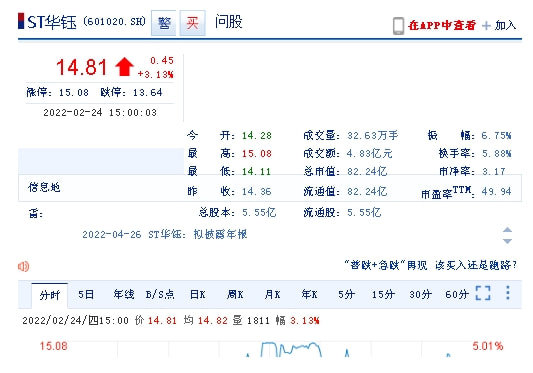Click the 成交量 value 32.63万手
The height and width of the screenshot is (373, 533).
[x=373, y=136]
